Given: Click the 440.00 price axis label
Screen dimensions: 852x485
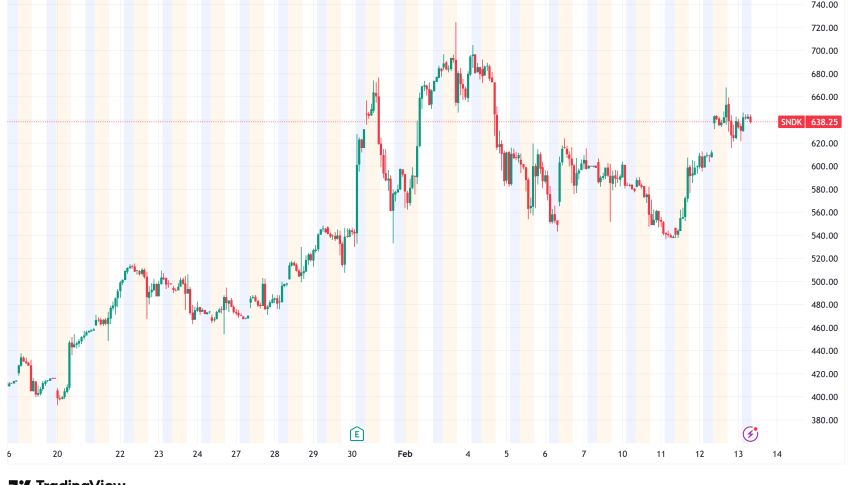Looking at the screenshot, I should point(824,351).
